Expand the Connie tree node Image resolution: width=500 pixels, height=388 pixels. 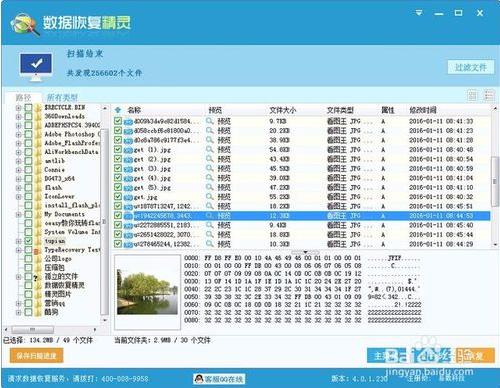(19, 170)
